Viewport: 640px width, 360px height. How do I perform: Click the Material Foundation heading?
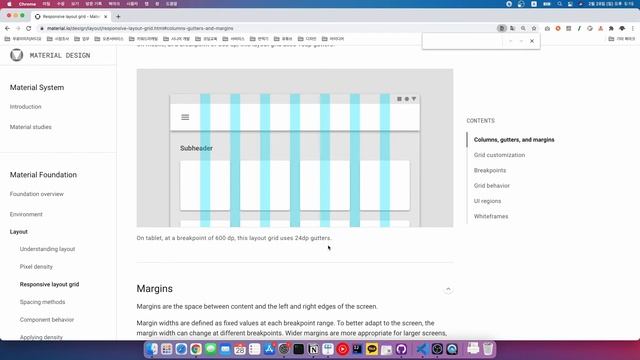pos(43,175)
